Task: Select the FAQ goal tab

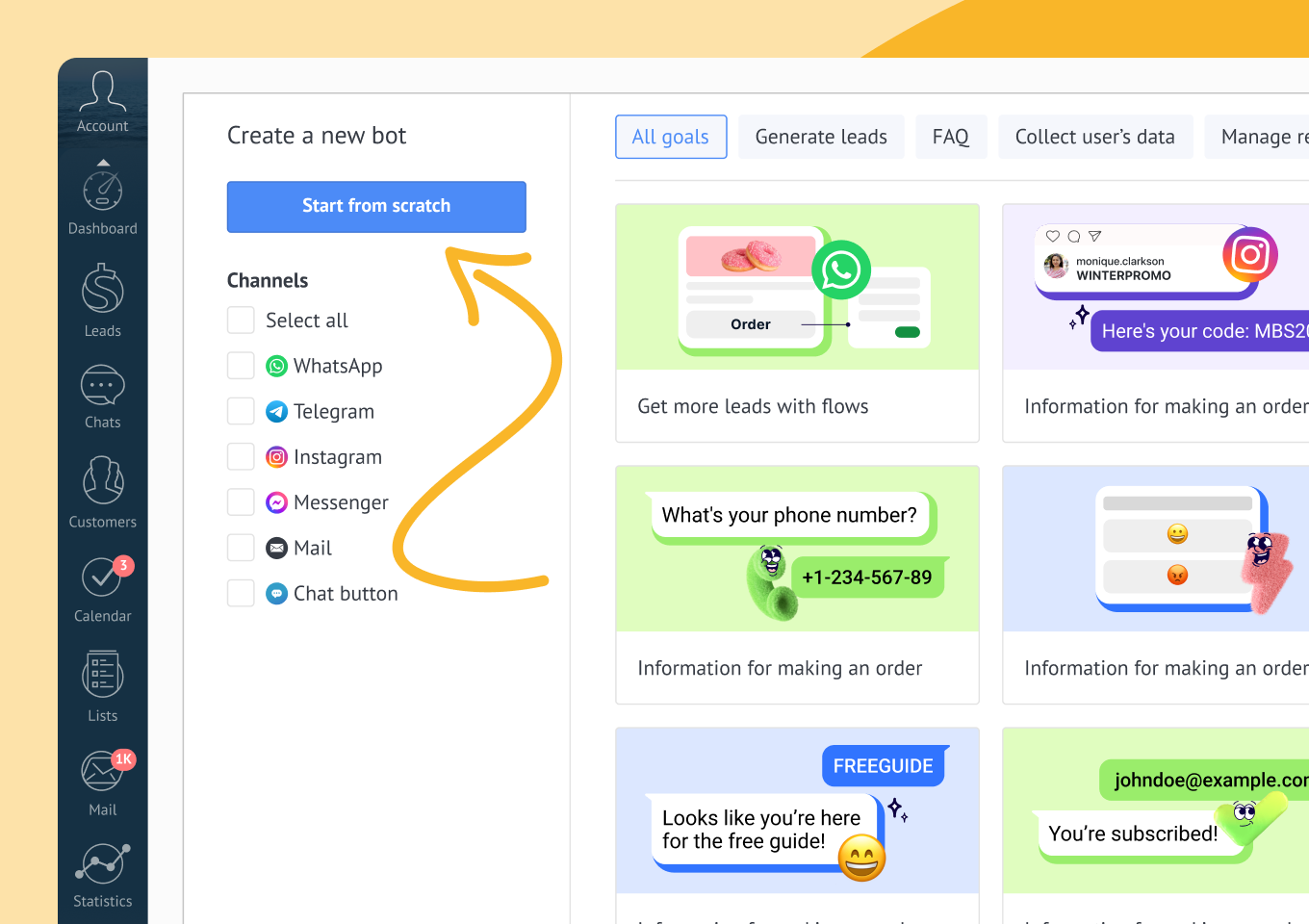Action: coord(951,137)
